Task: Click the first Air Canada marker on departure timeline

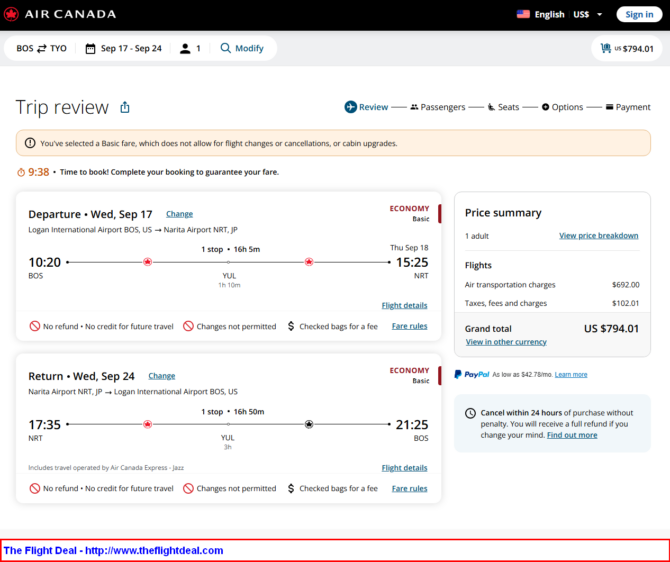Action: (x=147, y=262)
